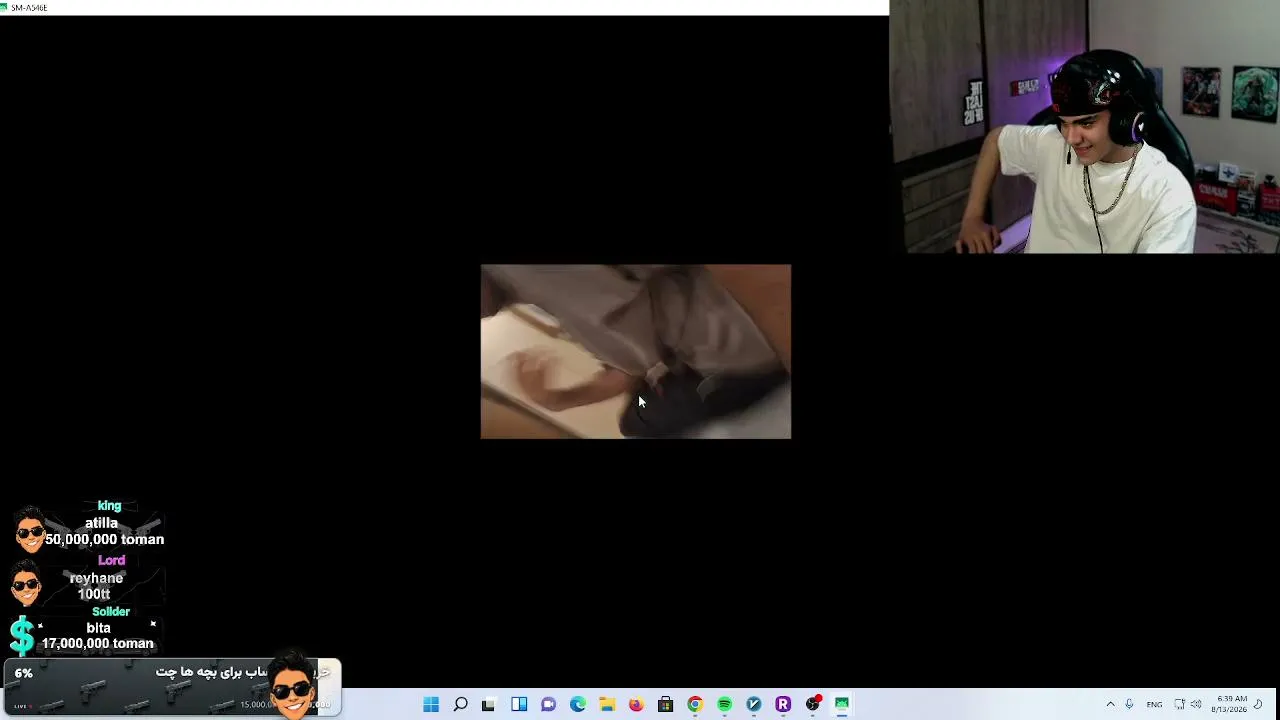Open Microsoft Store from the taskbar

(665, 704)
